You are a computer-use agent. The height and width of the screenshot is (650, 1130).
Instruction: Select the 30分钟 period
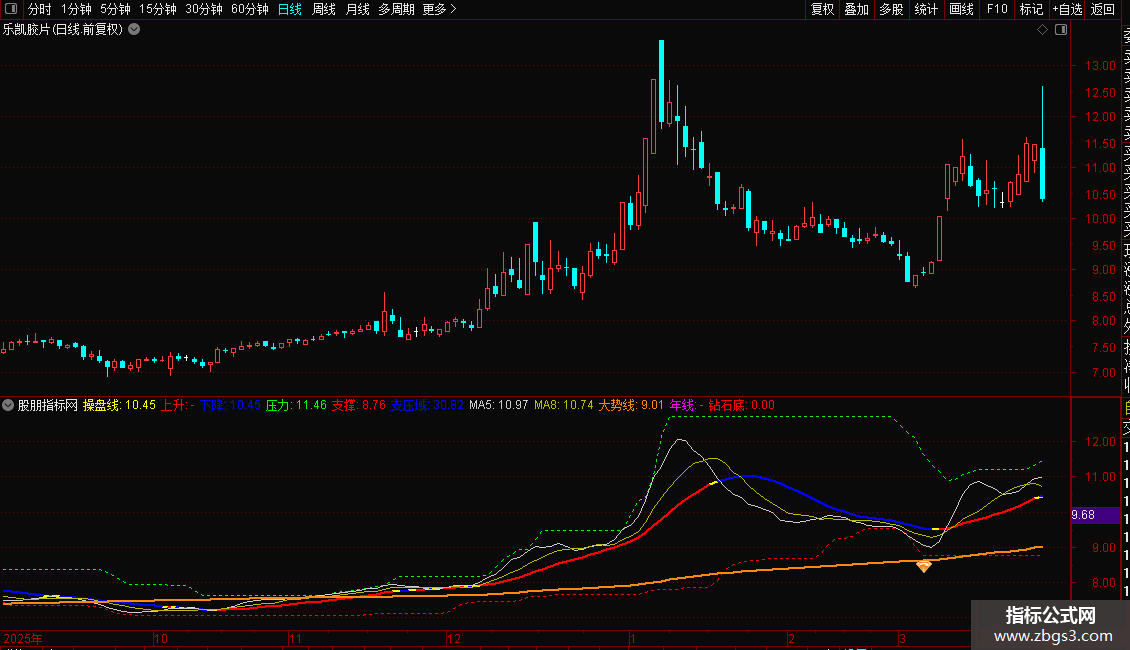(204, 9)
